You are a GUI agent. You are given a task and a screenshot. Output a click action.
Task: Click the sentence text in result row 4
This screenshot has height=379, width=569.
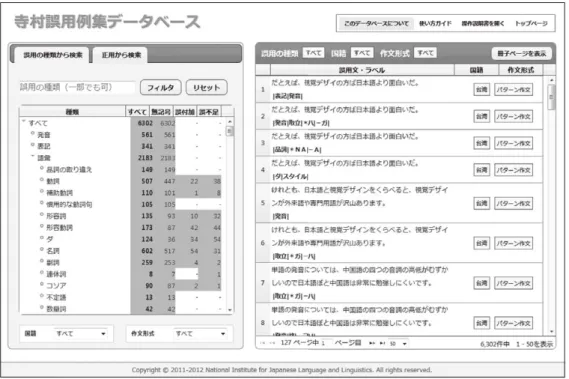345,163
